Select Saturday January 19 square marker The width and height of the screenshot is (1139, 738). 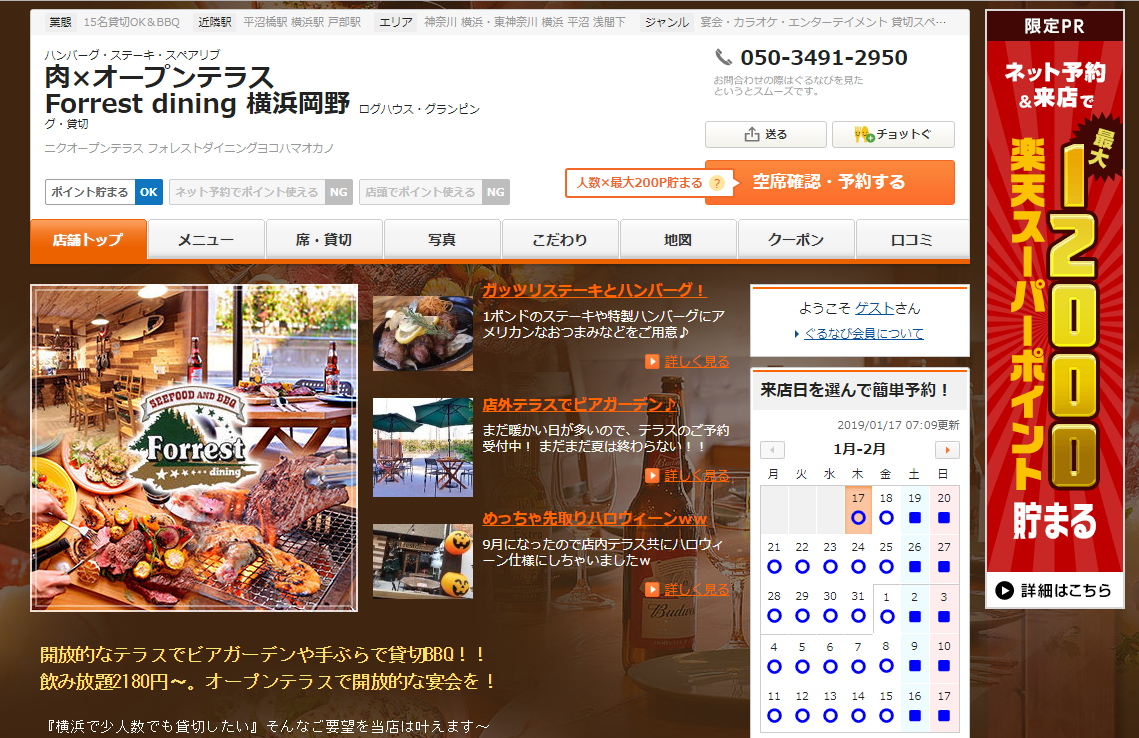tap(914, 518)
